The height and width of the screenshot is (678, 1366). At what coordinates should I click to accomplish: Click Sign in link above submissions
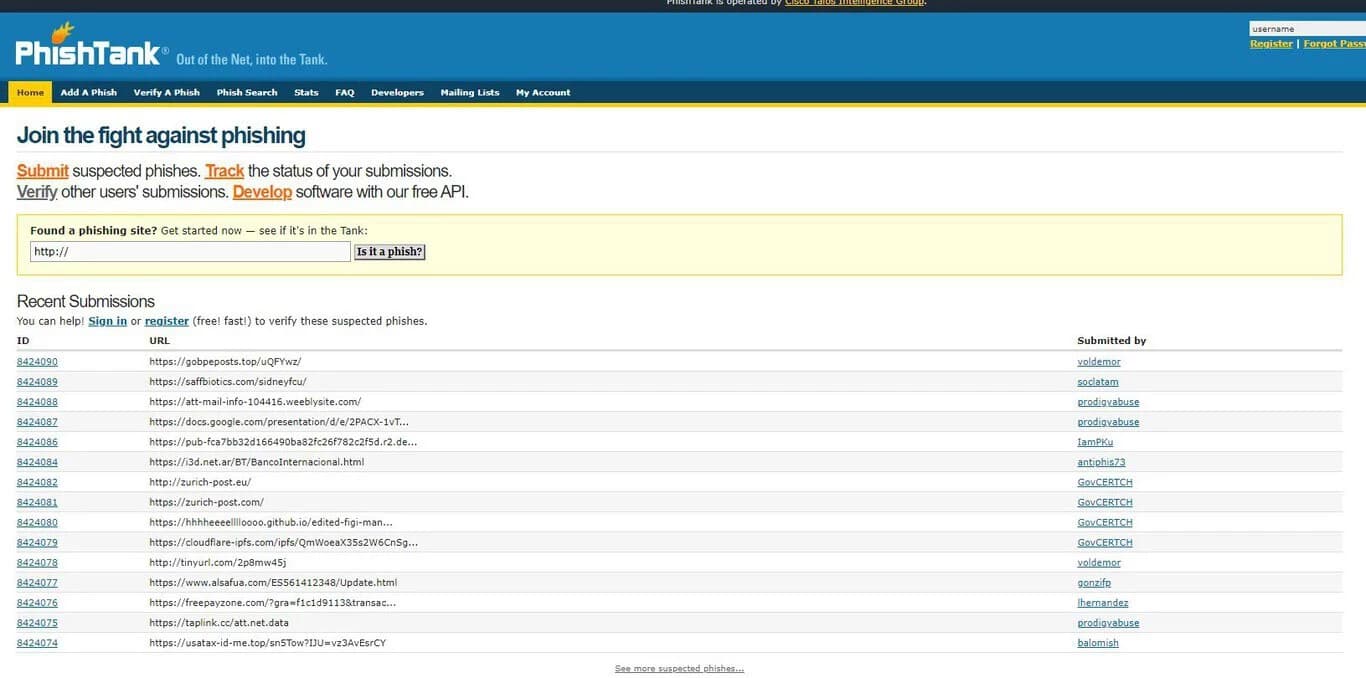pyautogui.click(x=108, y=321)
